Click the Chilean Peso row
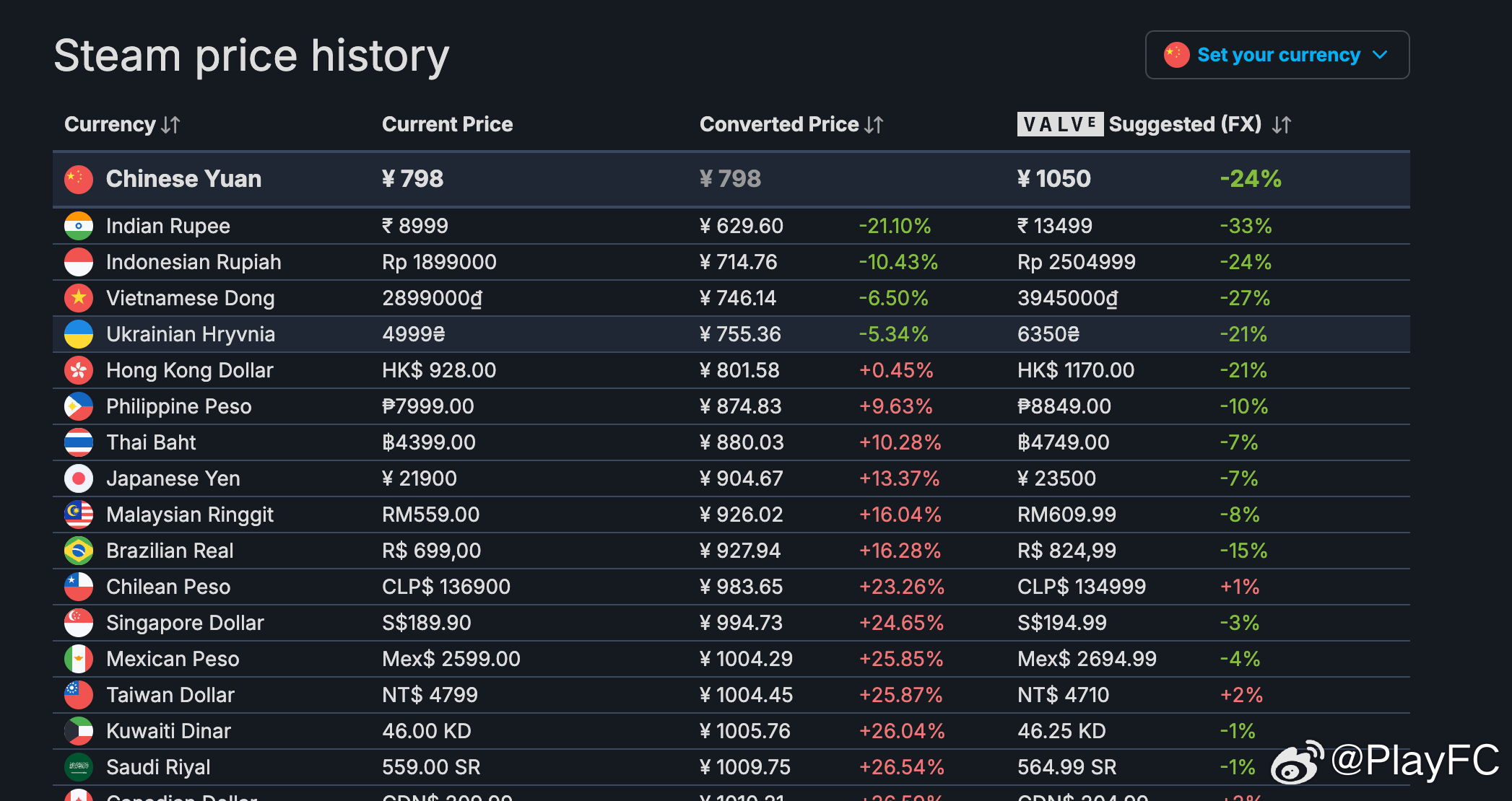 [731, 587]
